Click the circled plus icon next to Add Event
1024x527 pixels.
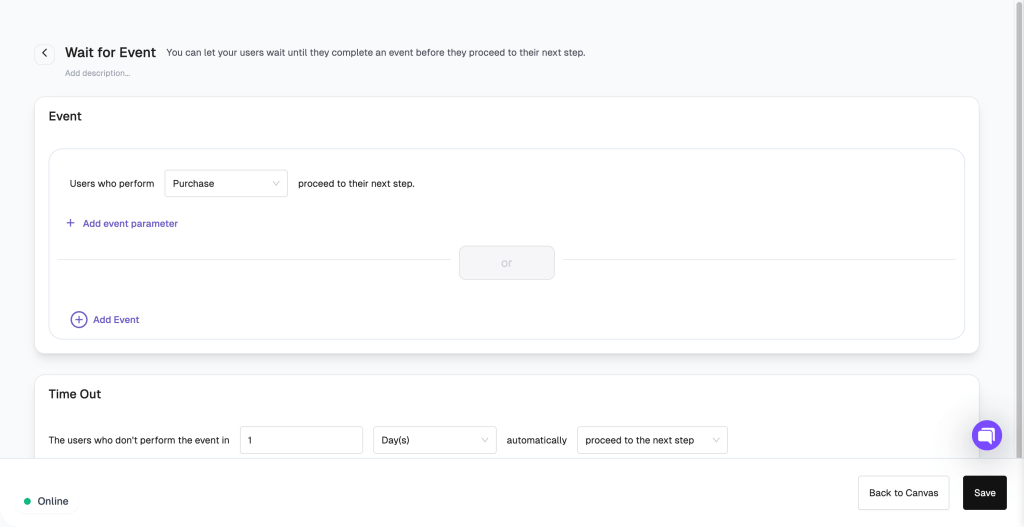click(x=78, y=319)
